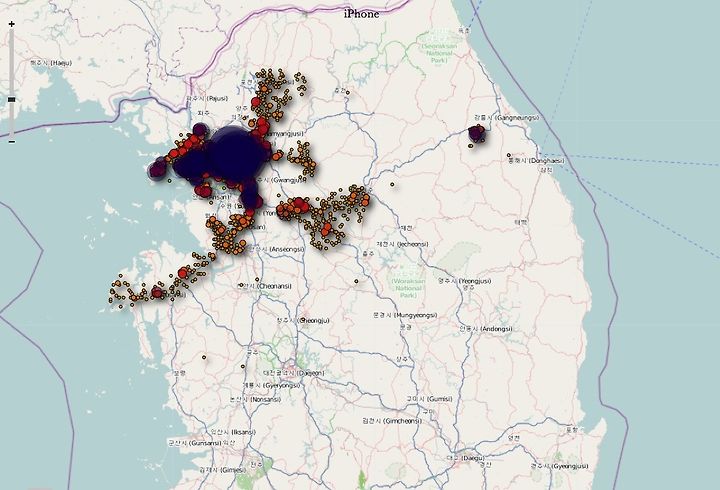Click the Woraksan National Park label
Image resolution: width=720 pixels, height=490 pixels.
click(408, 288)
